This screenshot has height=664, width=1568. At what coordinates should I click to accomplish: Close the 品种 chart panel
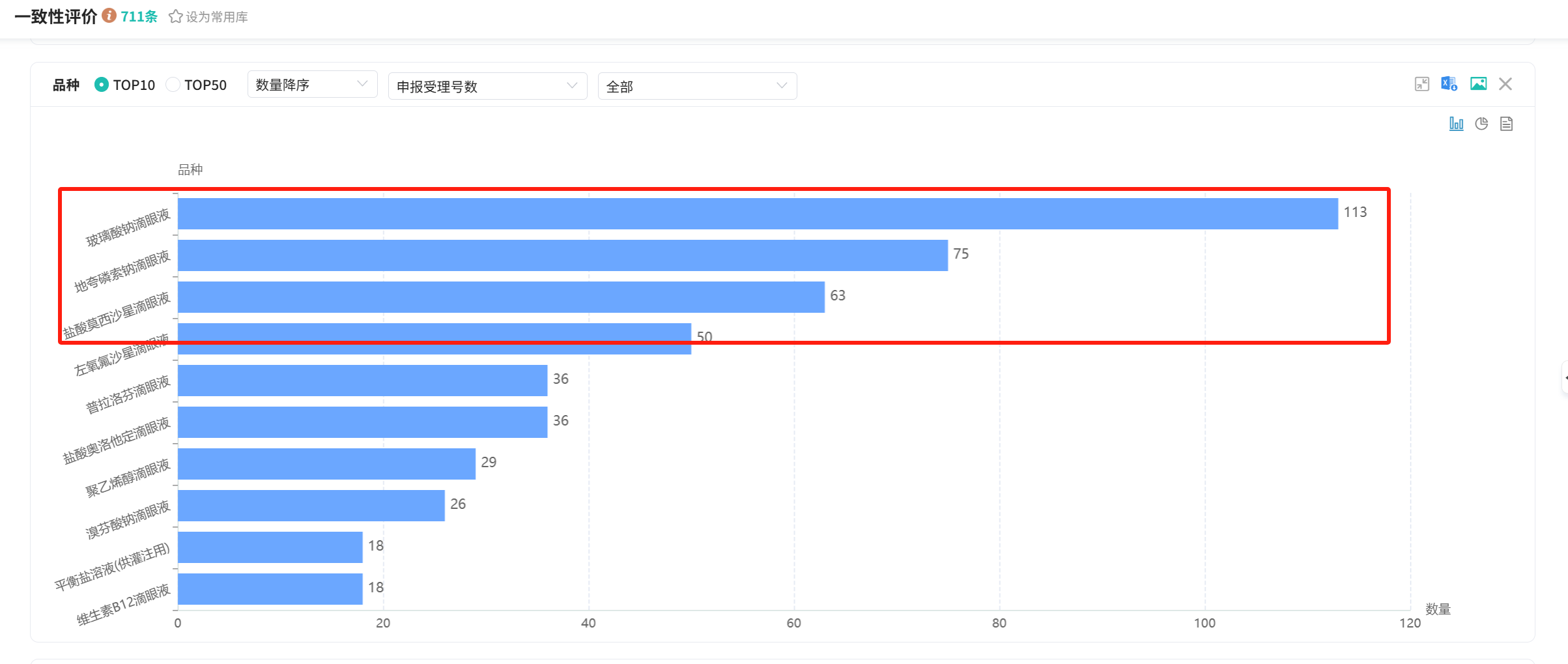[1505, 84]
